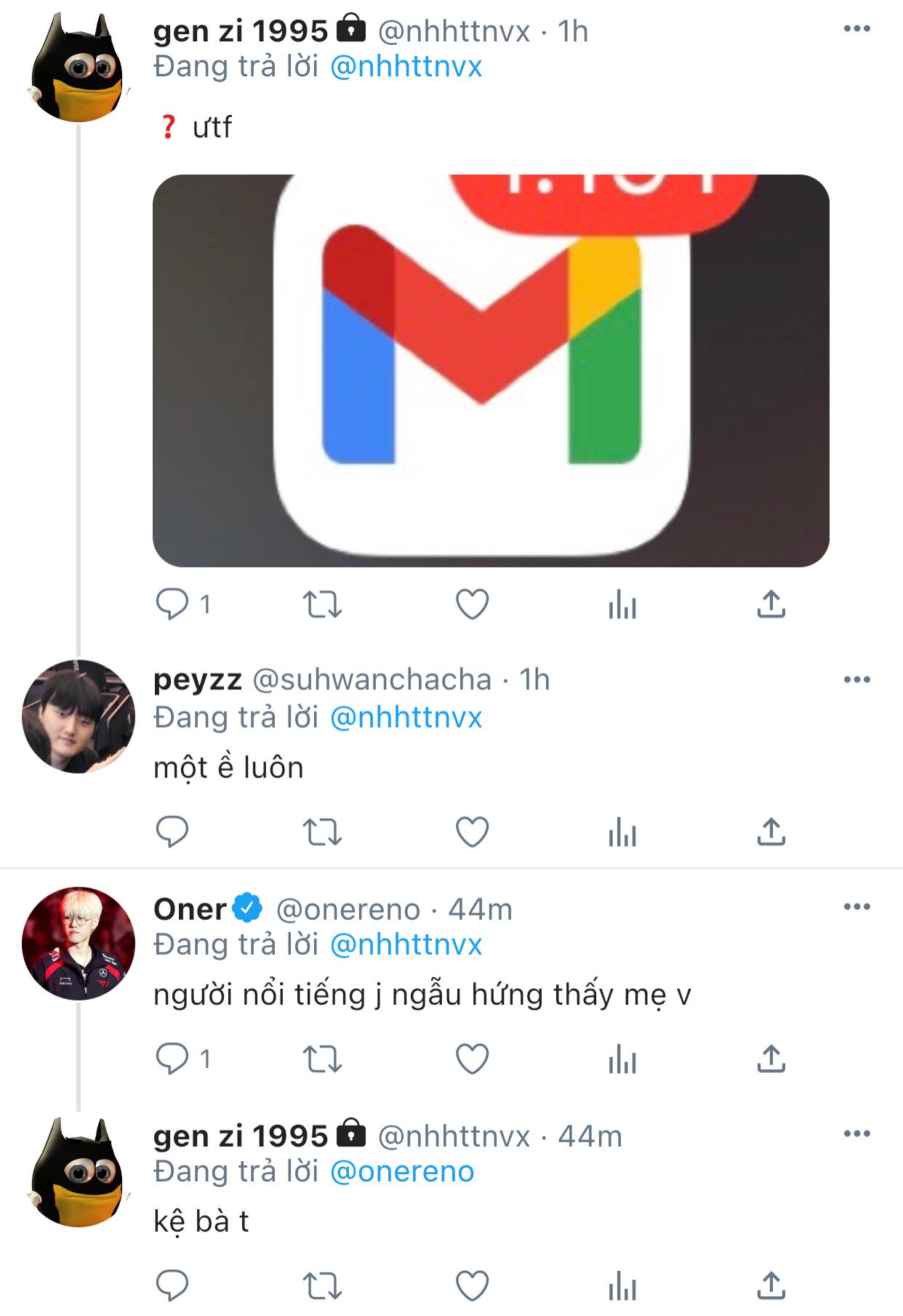The image size is (903, 1316).
Task: Retweet Oner's reply tweet
Action: coord(322,1059)
